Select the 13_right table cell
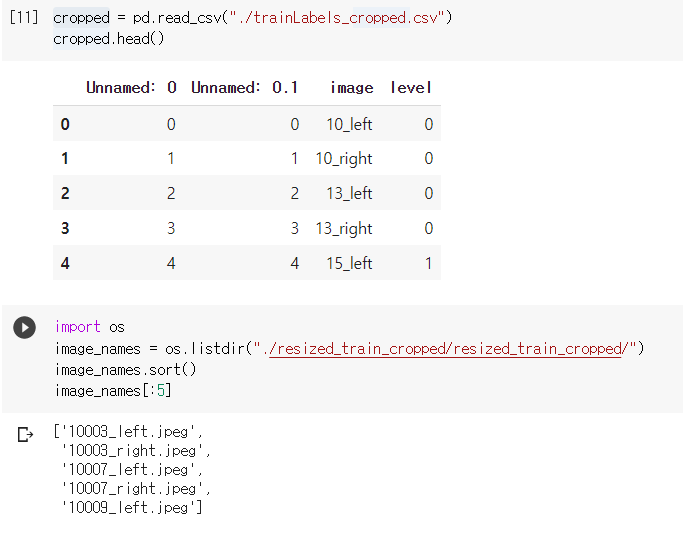This screenshot has height=537, width=683. [344, 229]
